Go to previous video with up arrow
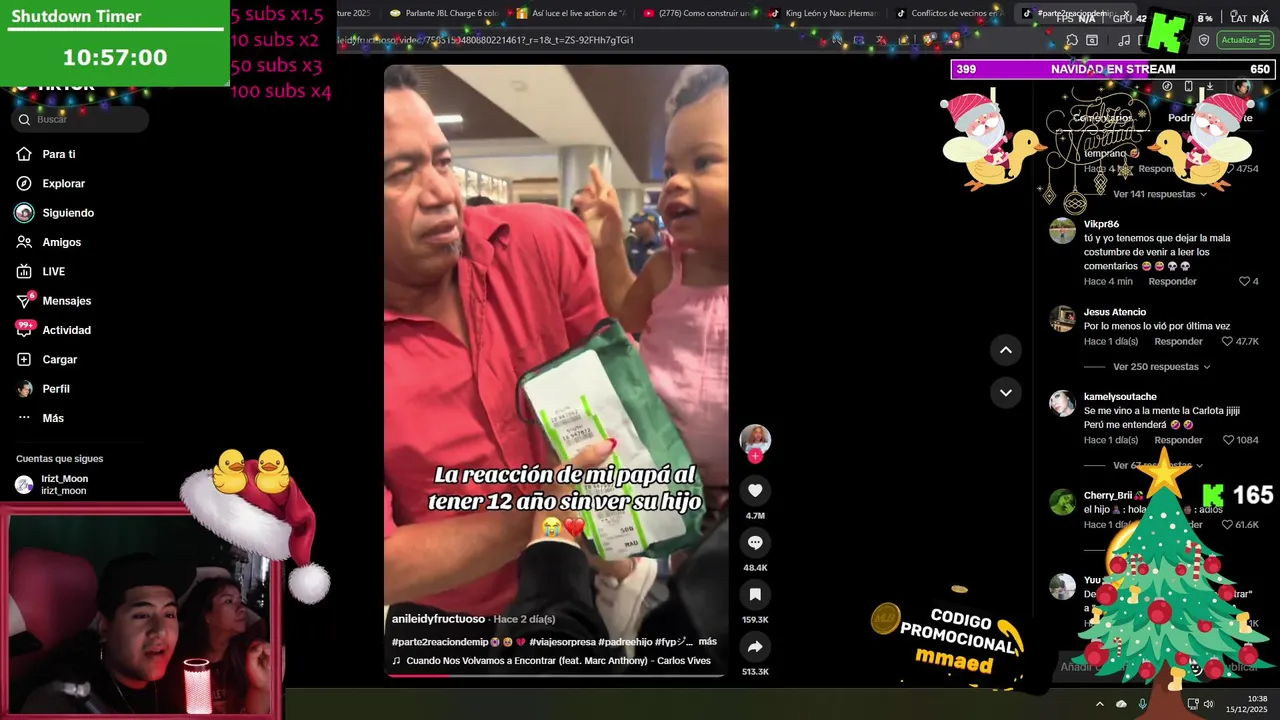 click(1005, 350)
